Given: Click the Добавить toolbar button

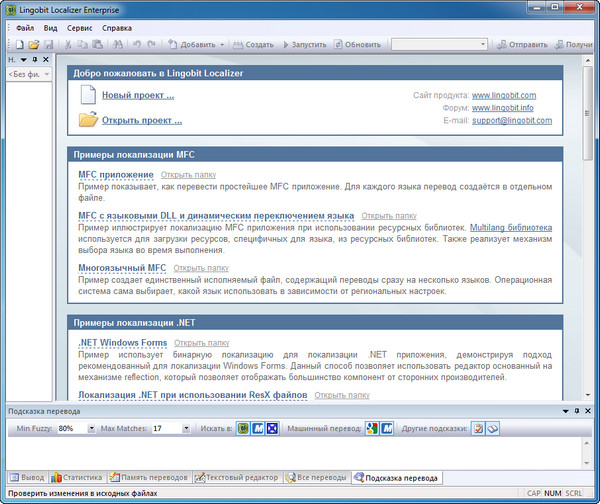Looking at the screenshot, I should [x=192, y=45].
